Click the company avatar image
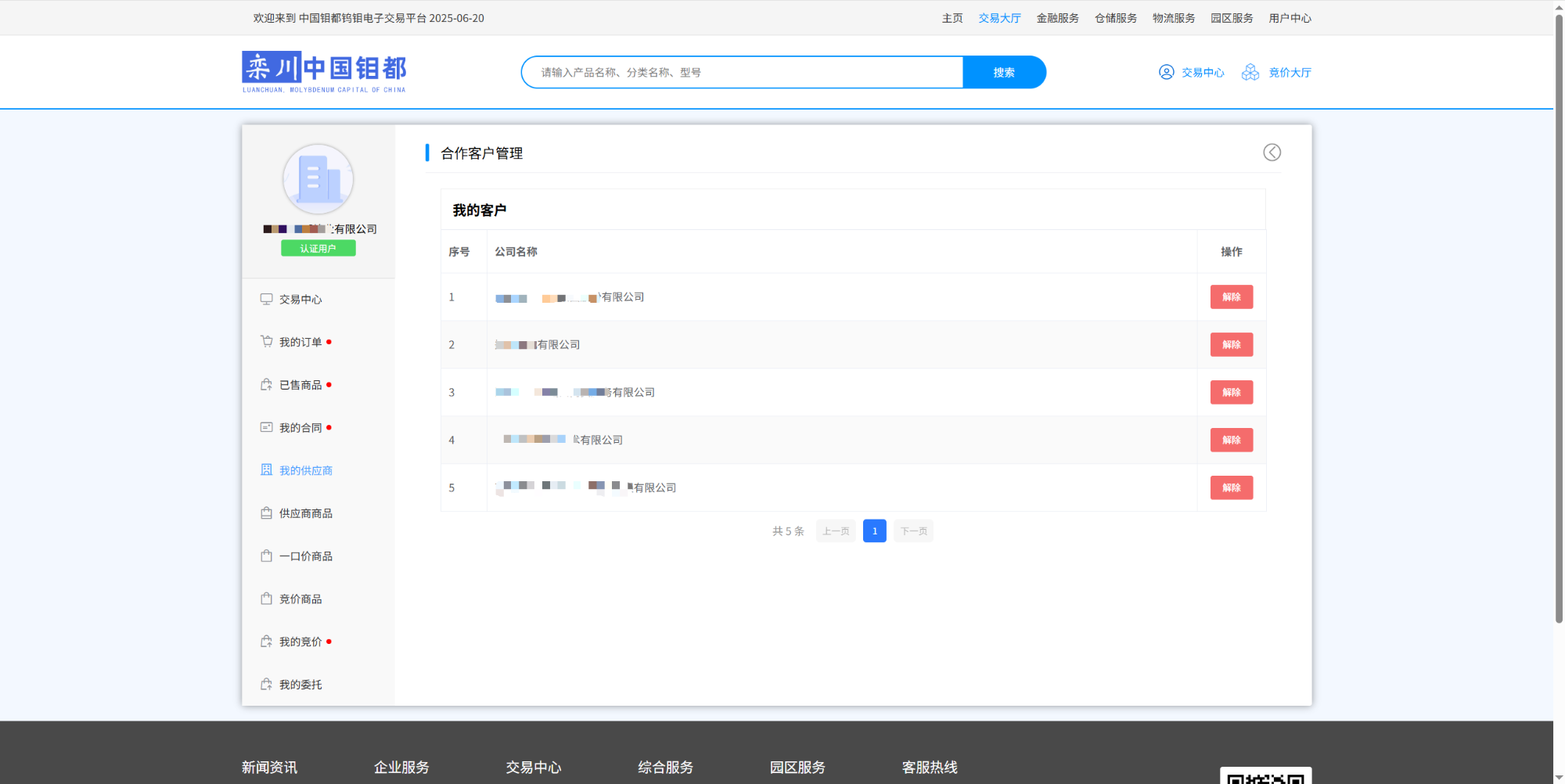The image size is (1565, 784). 318,179
